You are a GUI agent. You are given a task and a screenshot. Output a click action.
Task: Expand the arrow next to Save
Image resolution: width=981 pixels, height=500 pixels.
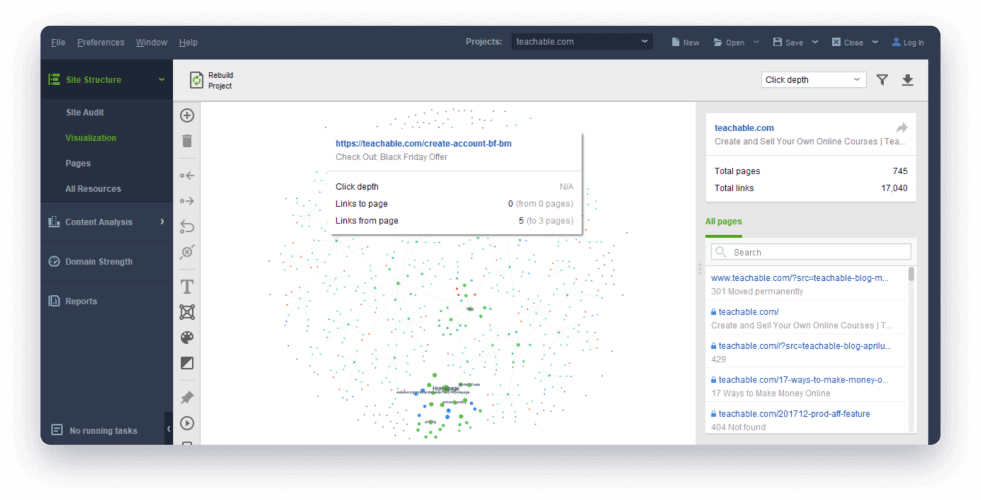815,42
